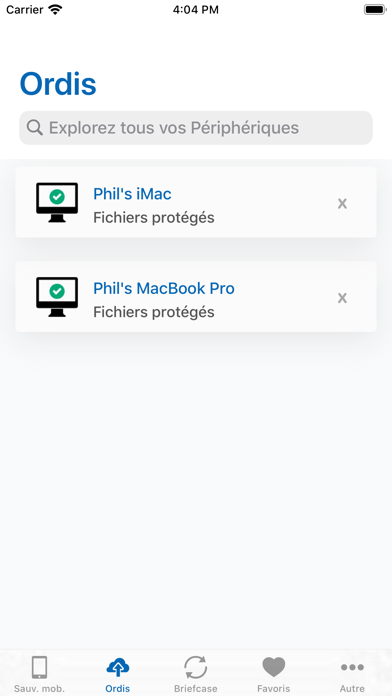Focus the Explorez tous vos Périphériques field
Screen dimensions: 392x696
tap(196, 128)
